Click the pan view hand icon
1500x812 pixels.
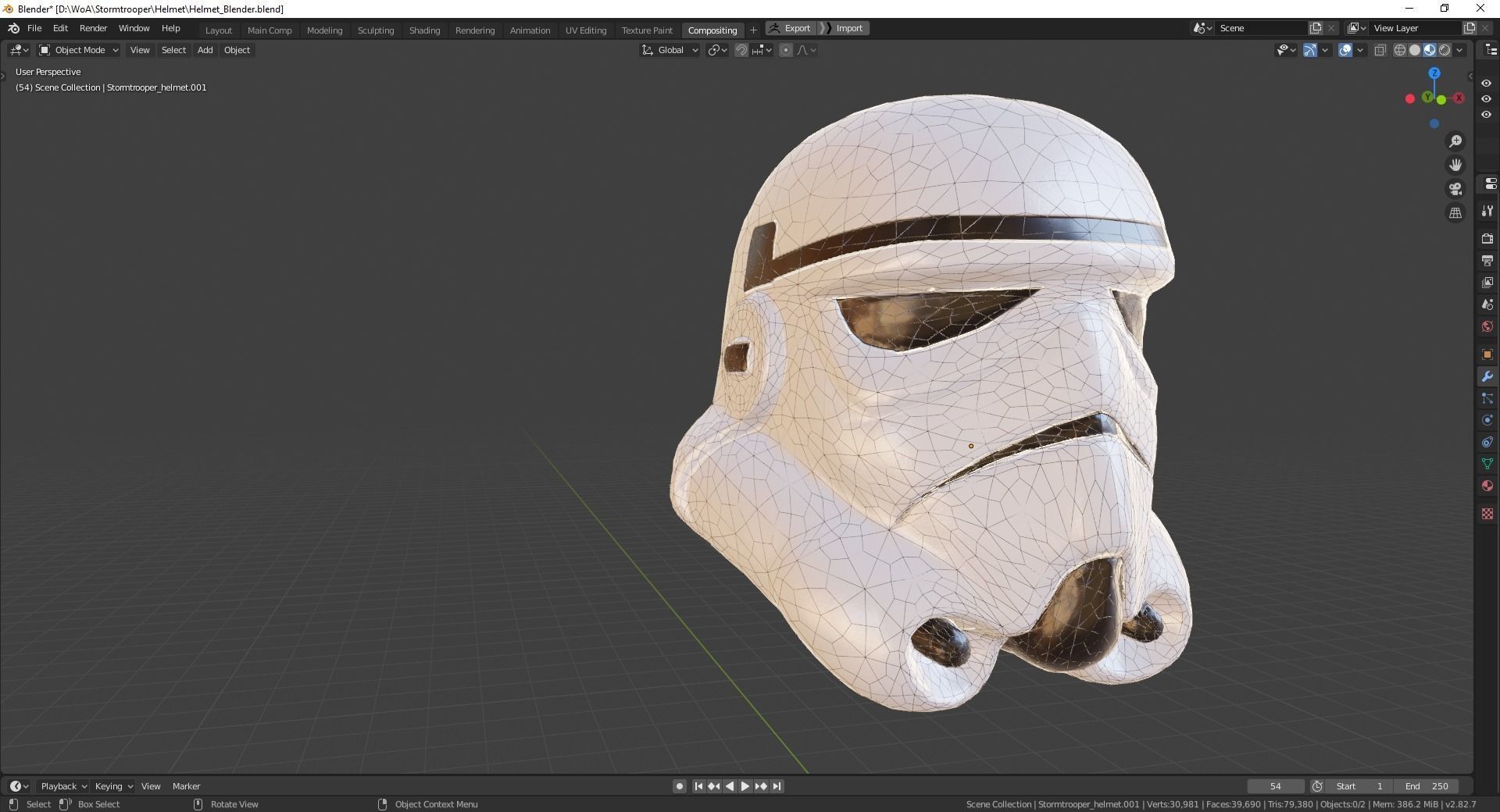click(x=1455, y=165)
